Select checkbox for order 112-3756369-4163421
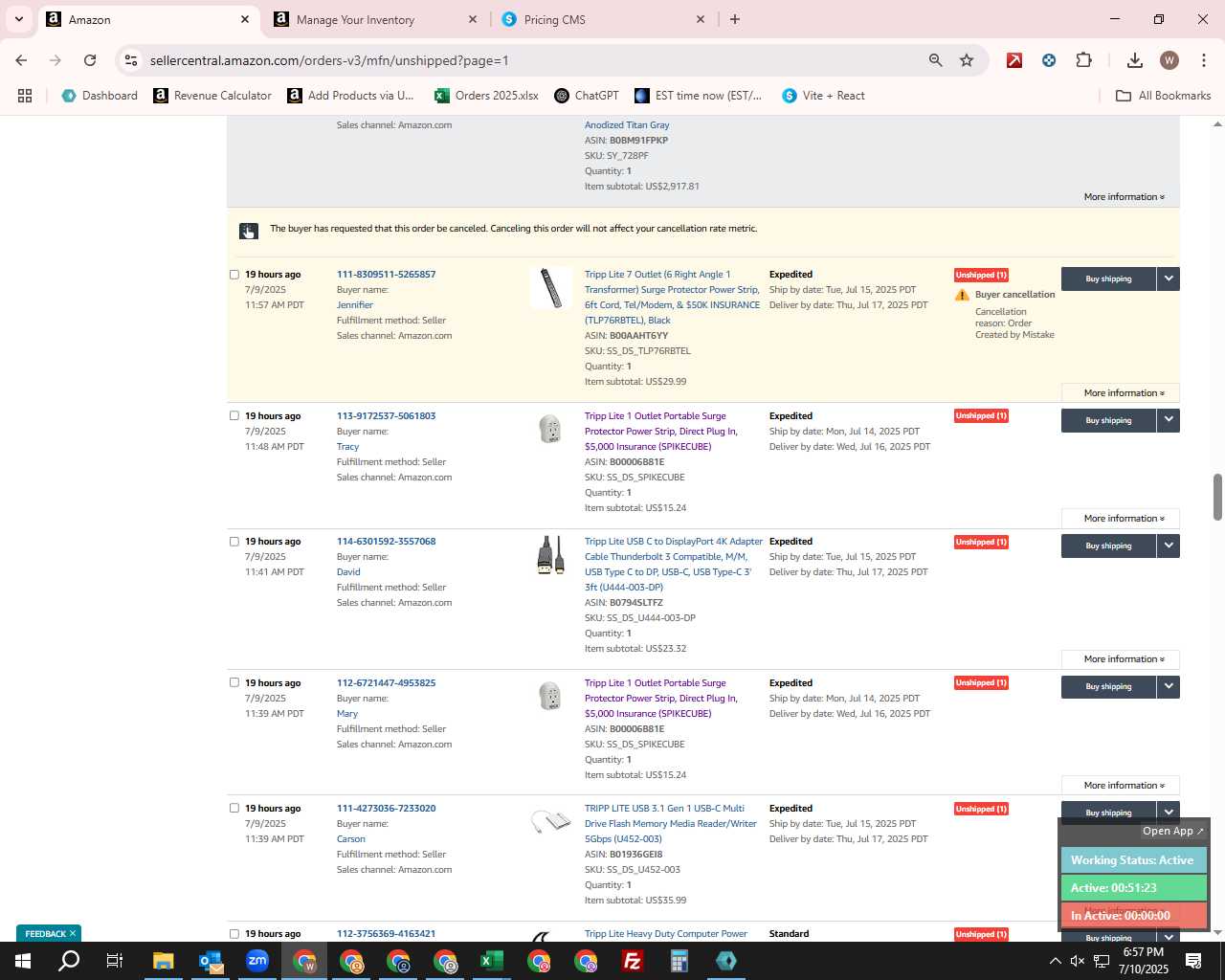The height and width of the screenshot is (980, 1225). [x=234, y=934]
